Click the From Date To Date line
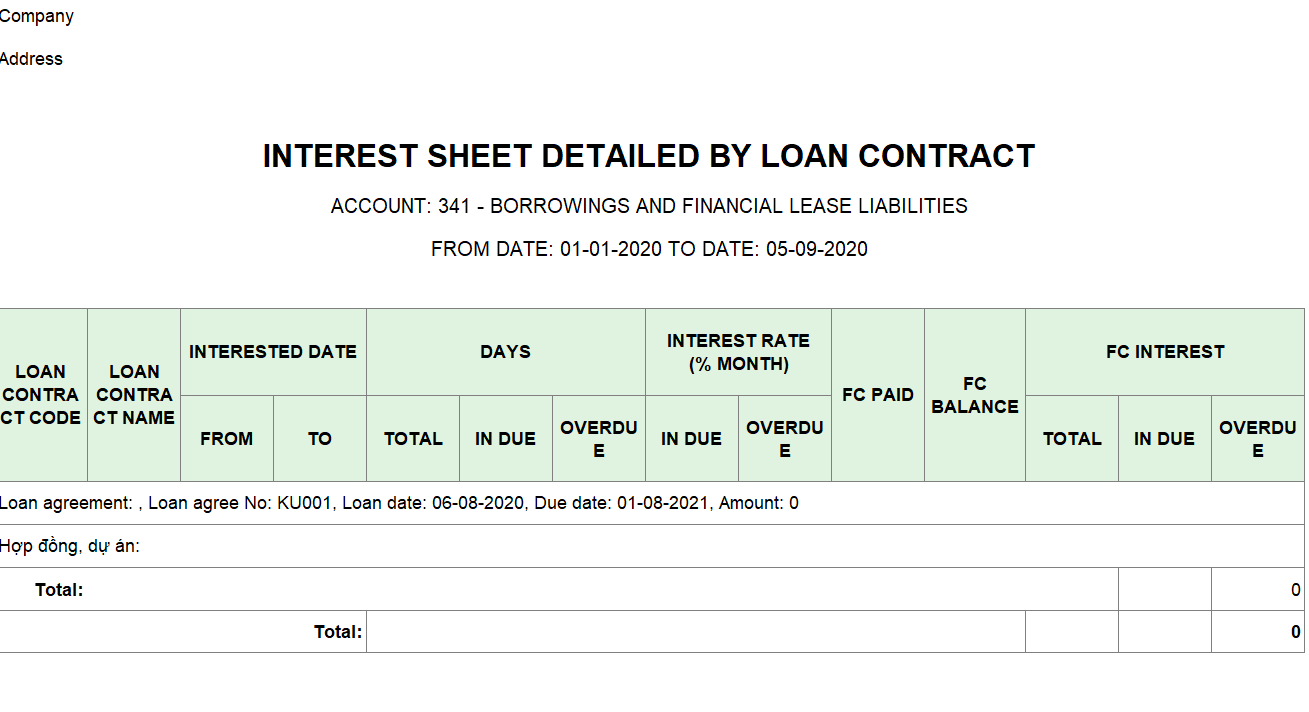 click(649, 249)
